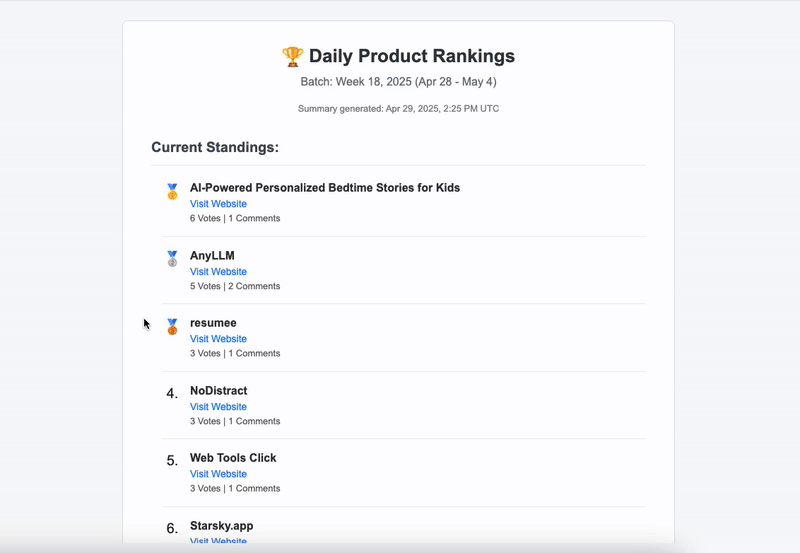
Task: Click the "5 Votes | 2 Comments" text
Action: (235, 286)
